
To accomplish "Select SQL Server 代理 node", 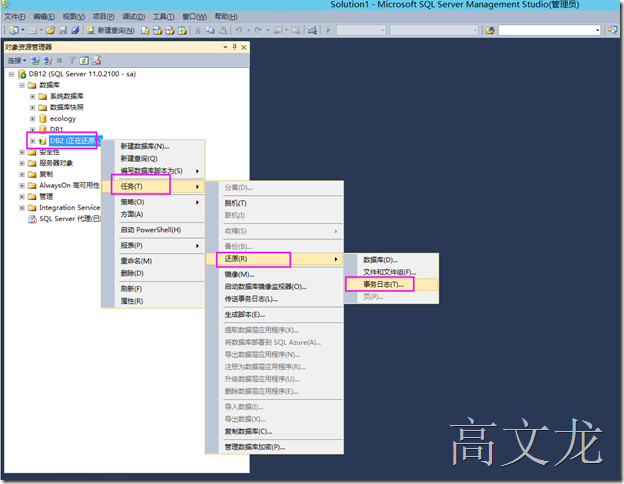I will pyautogui.click(x=70, y=219).
